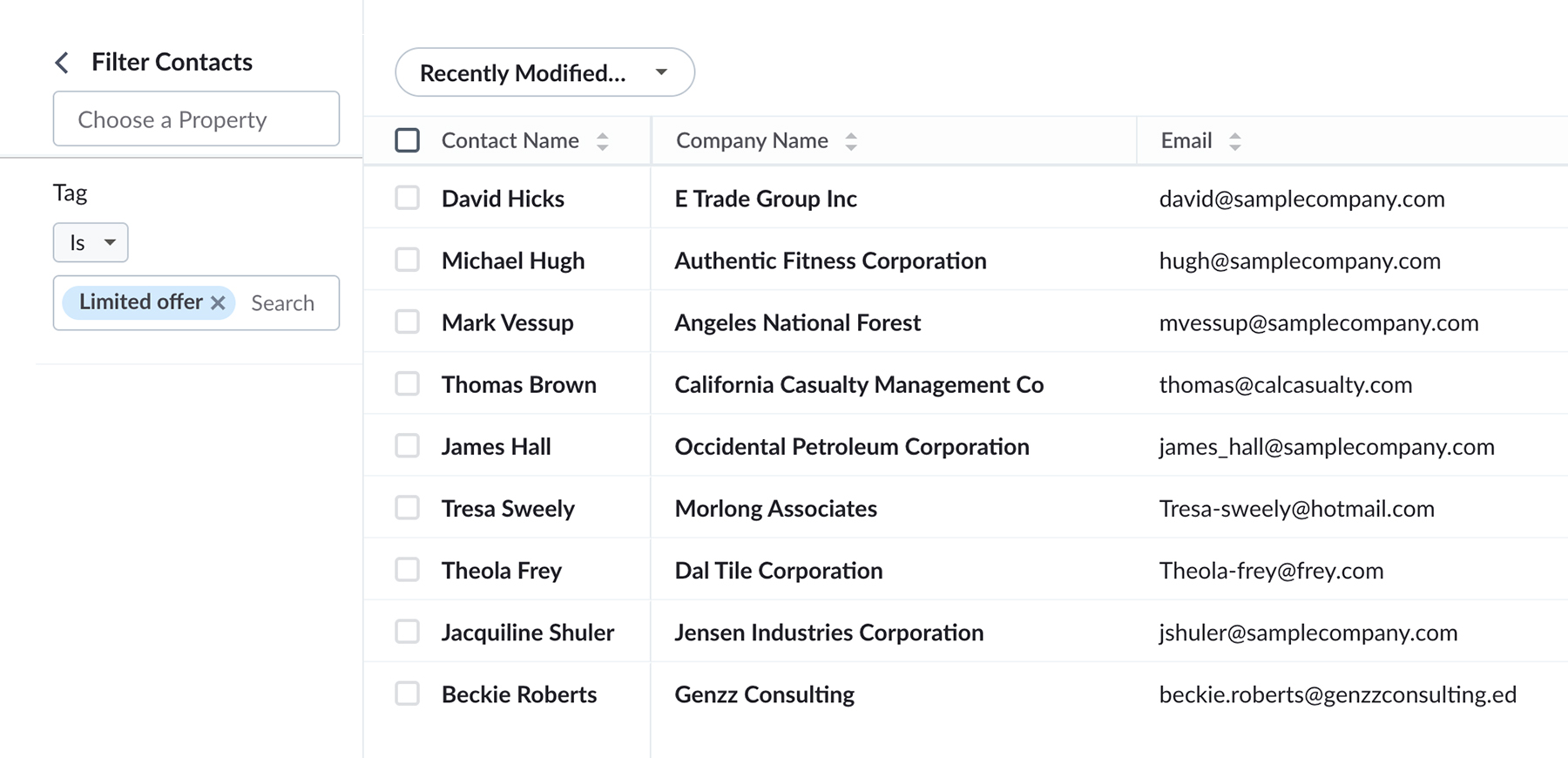Click the tag Search input field
Screen dimensions: 1568x758
coord(283,303)
